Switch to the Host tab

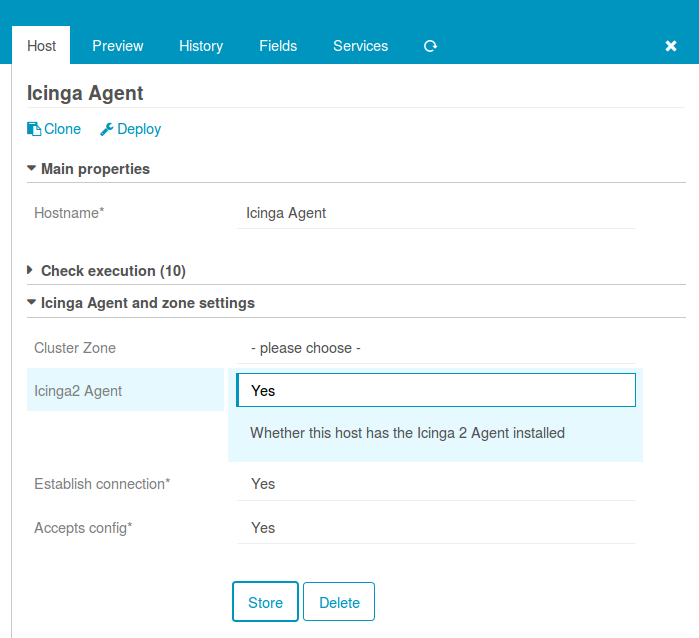point(41,45)
